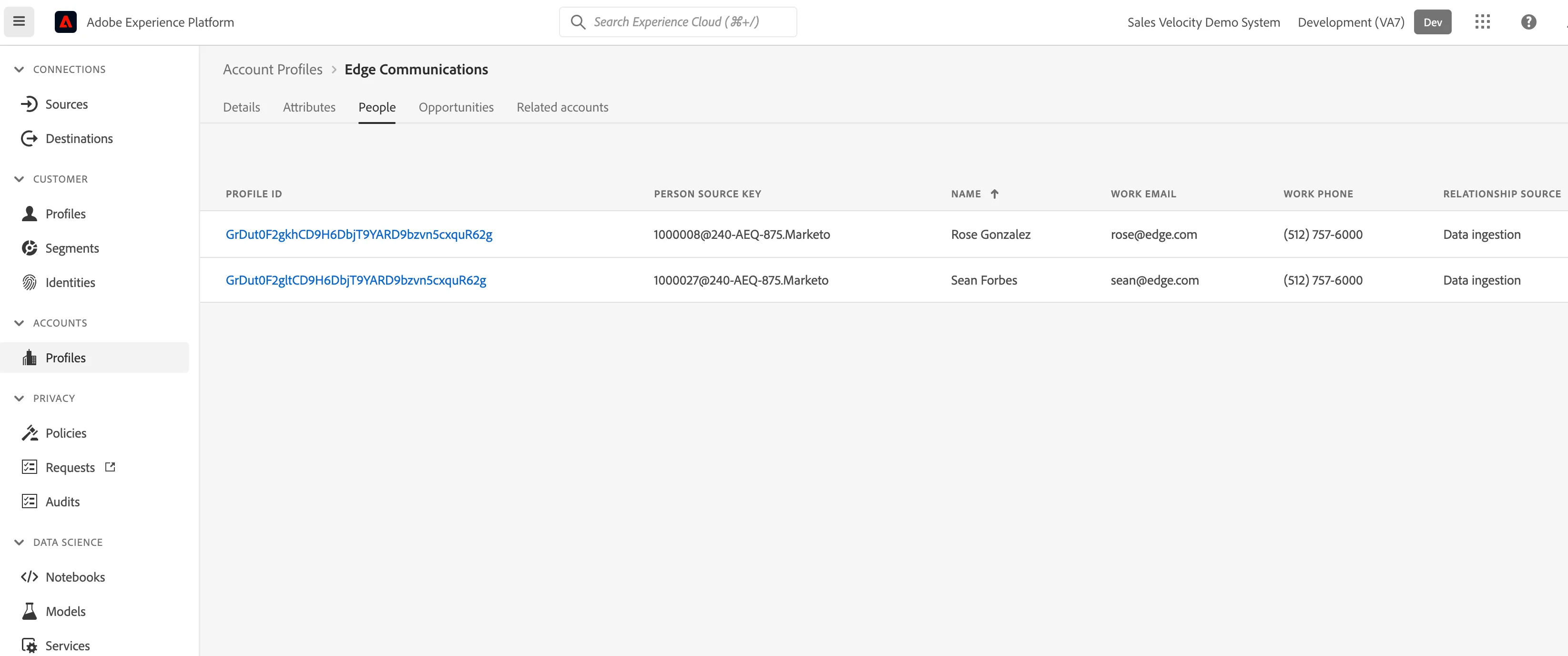Open the hamburger navigation menu
The height and width of the screenshot is (656, 1568).
pos(19,22)
